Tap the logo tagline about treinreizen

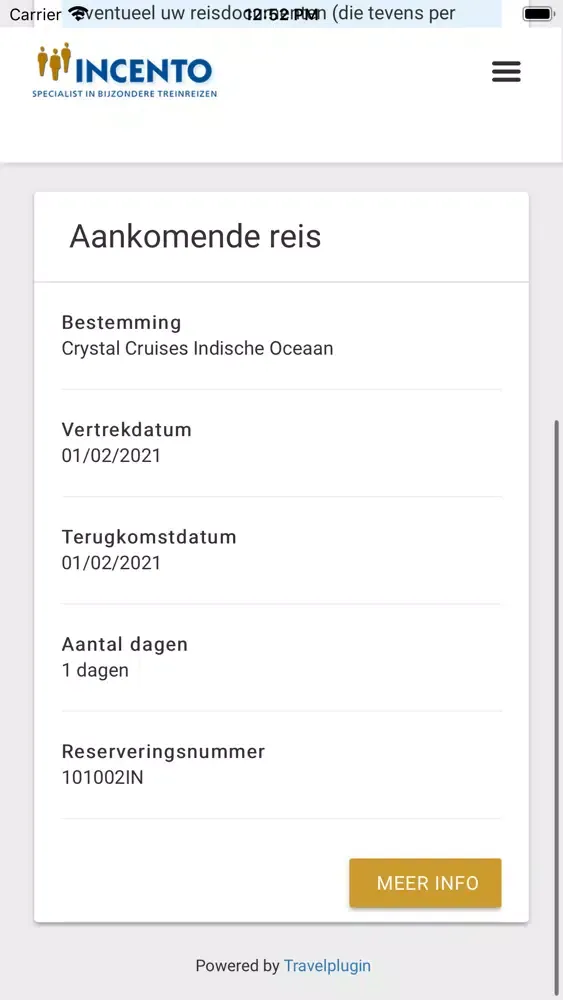124,94
